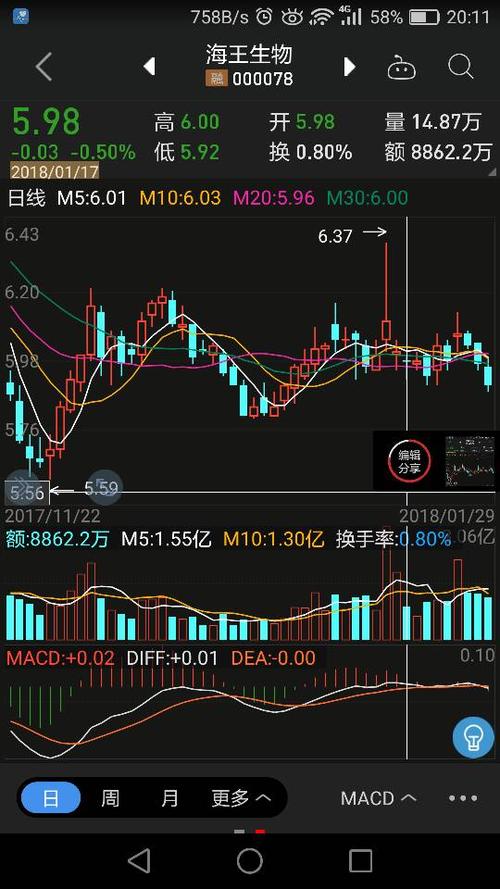Switch to 月 monthly chart period
This screenshot has width=500, height=889.
click(x=170, y=798)
